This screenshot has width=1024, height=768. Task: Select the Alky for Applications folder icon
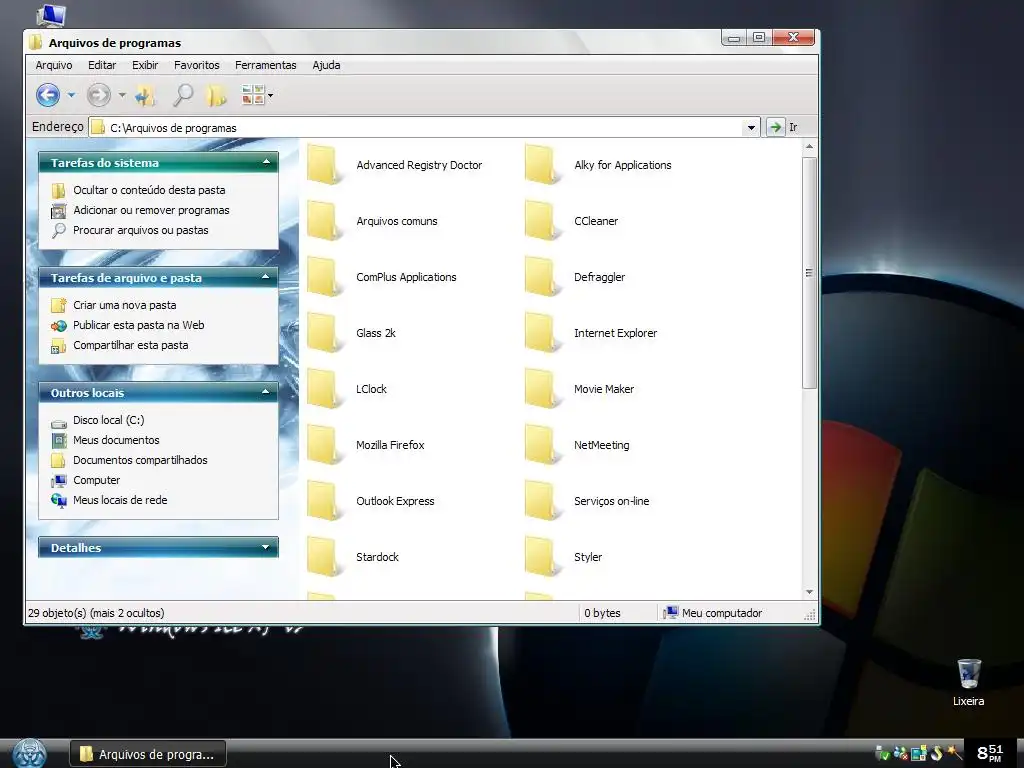(x=542, y=165)
